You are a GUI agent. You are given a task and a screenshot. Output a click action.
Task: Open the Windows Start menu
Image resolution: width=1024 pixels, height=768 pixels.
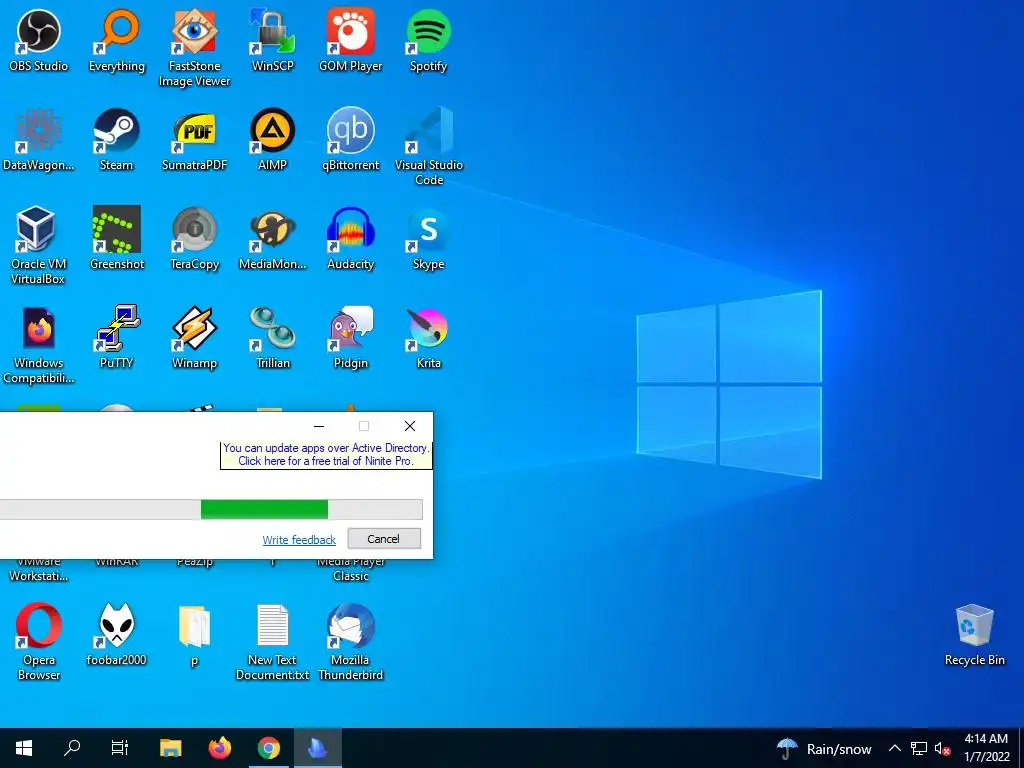(x=24, y=748)
